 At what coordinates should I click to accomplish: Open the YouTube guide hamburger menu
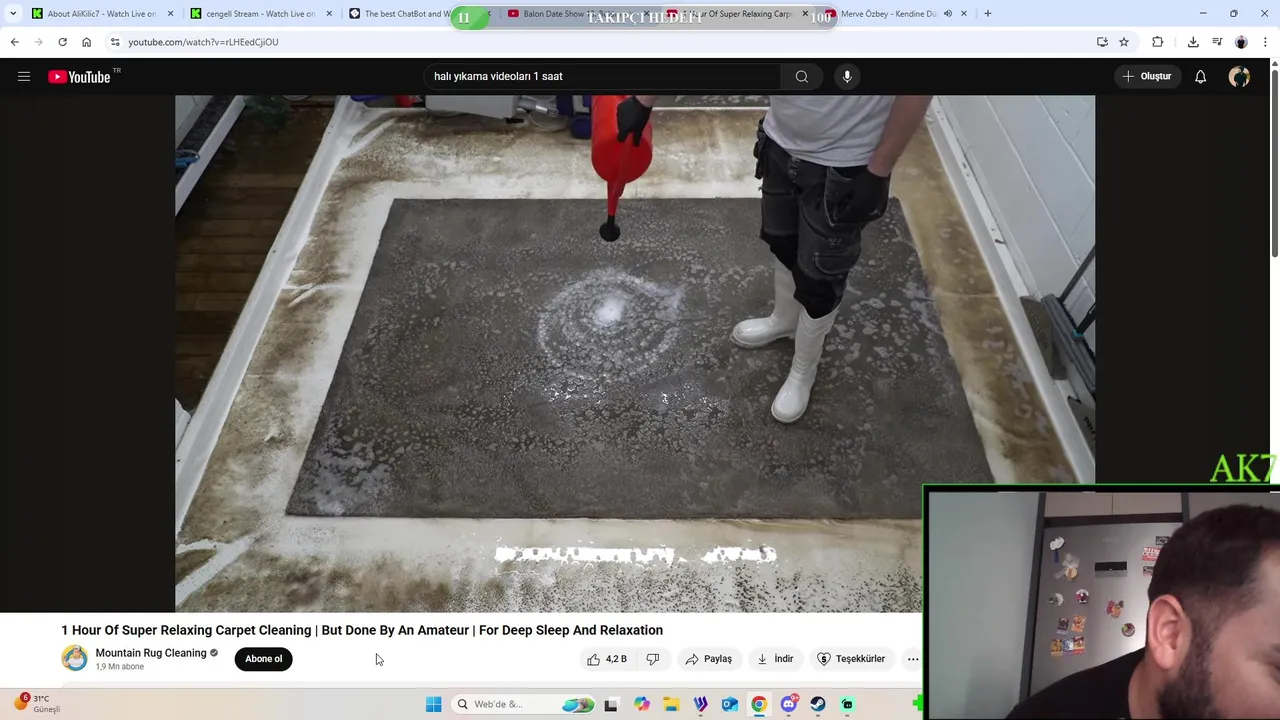coord(24,76)
